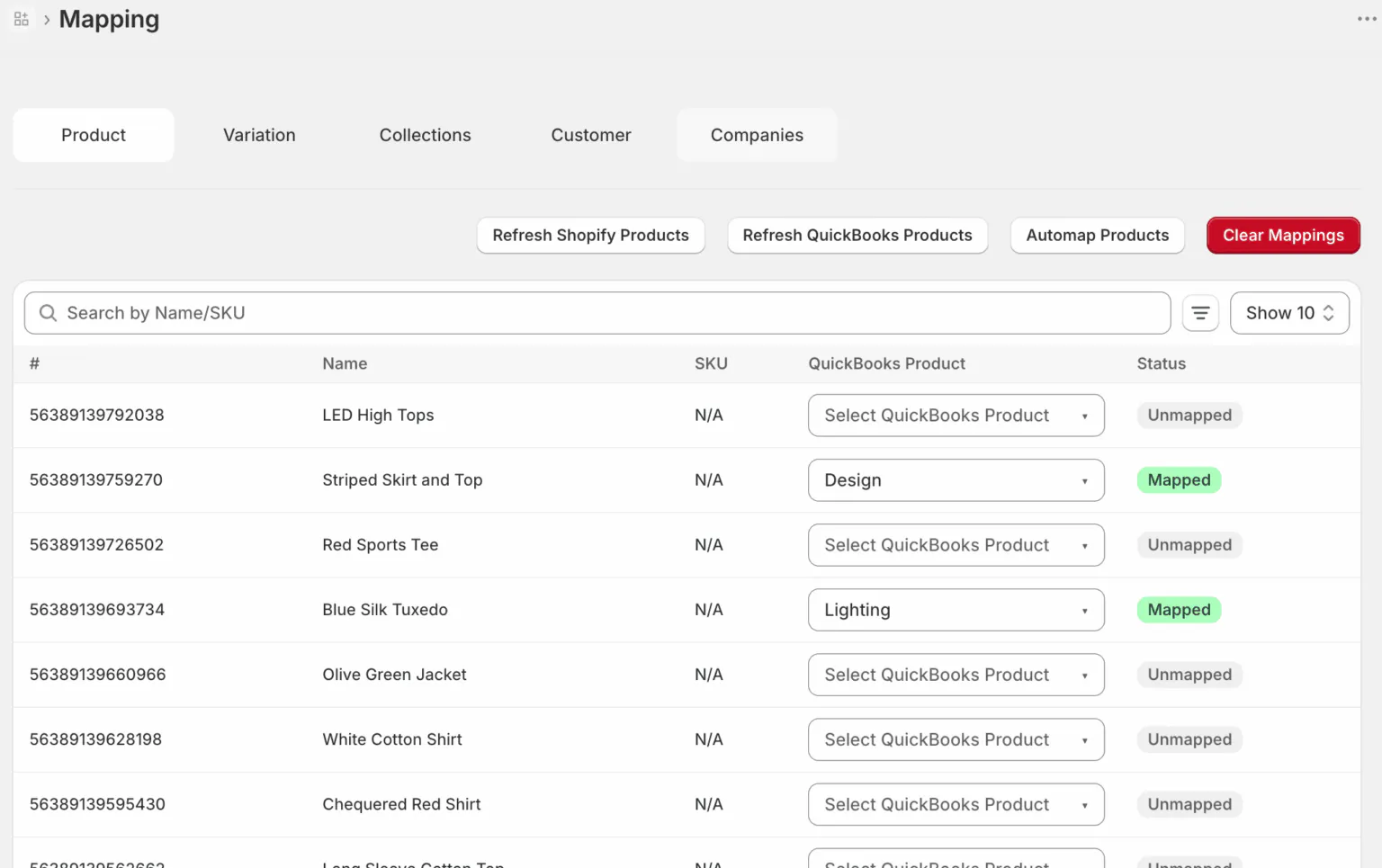Click the apps grid icon beside Mapping

22,19
